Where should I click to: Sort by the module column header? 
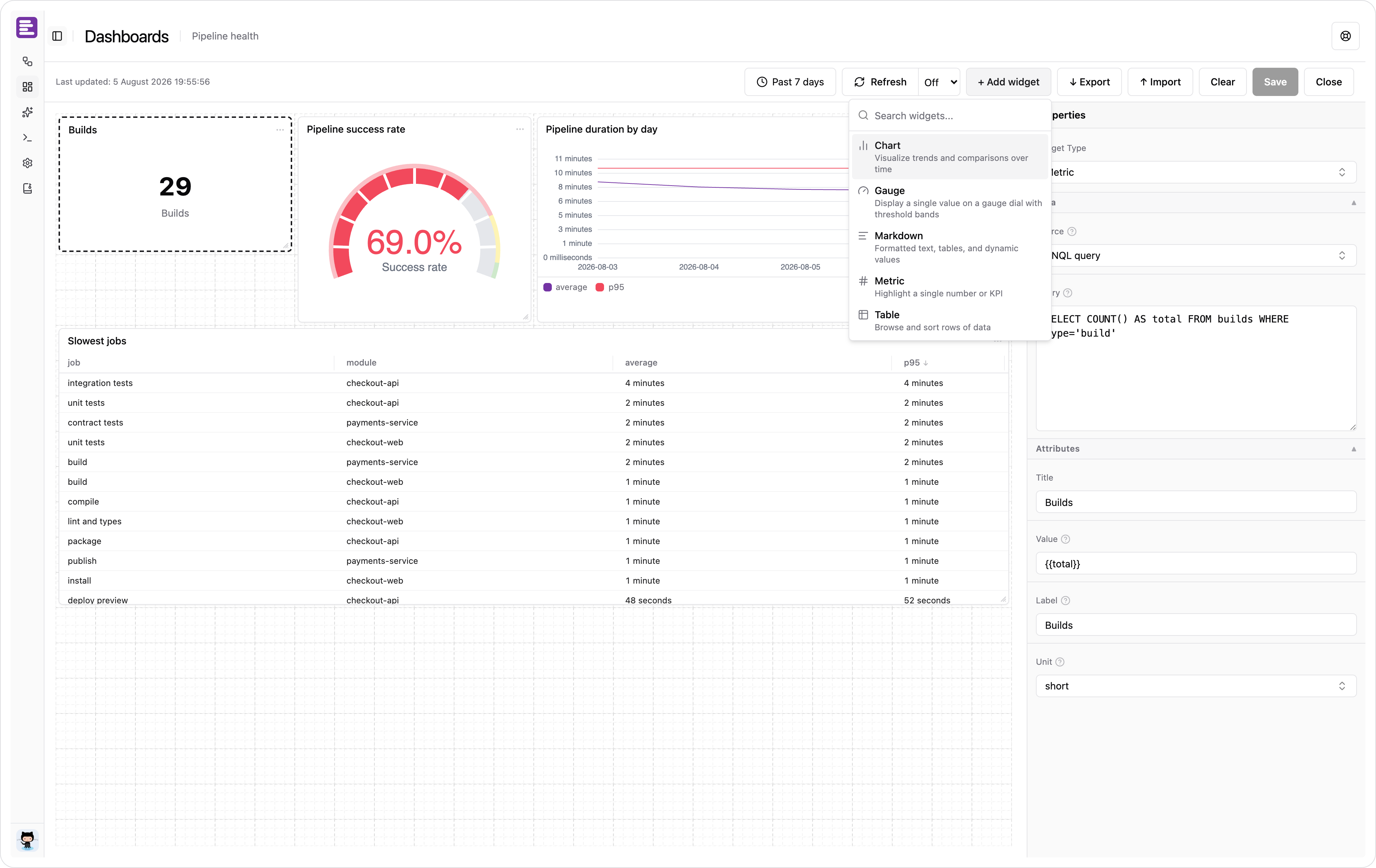pyautogui.click(x=361, y=362)
